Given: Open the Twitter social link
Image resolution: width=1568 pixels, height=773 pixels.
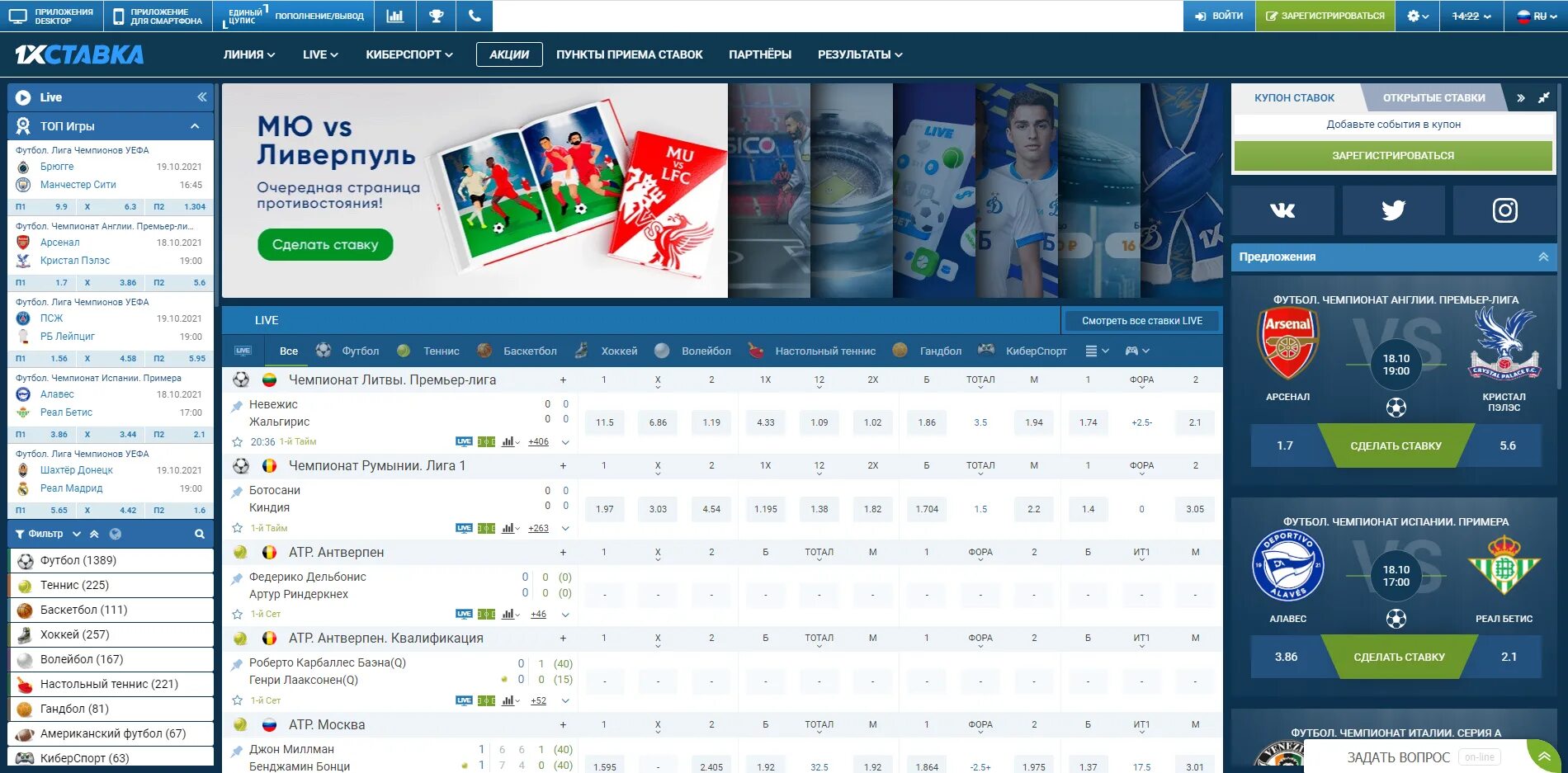Looking at the screenshot, I should point(1393,210).
